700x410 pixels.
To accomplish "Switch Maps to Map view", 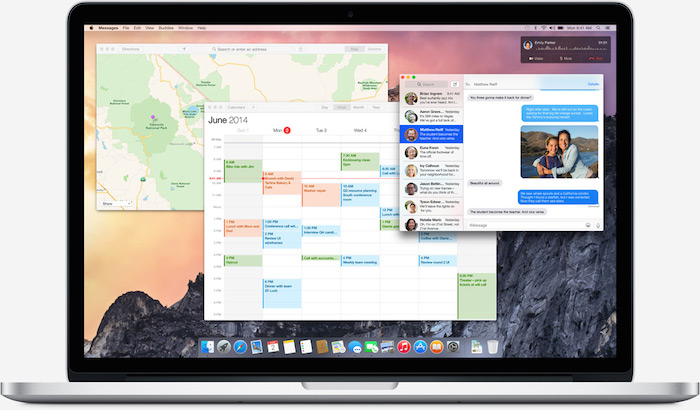I will pyautogui.click(x=354, y=49).
